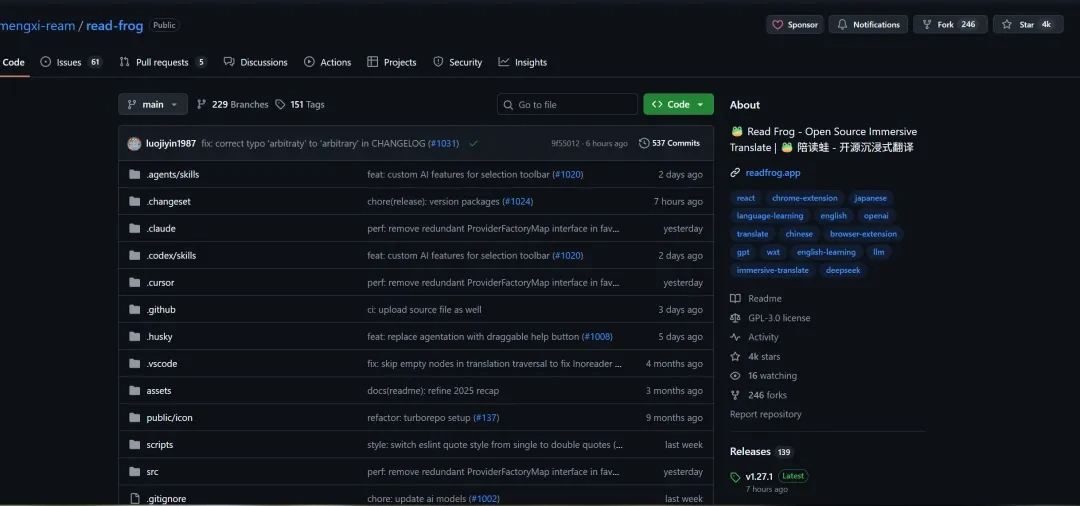Viewport: 1080px width, 506px height.
Task: Open the main branch dropdown
Action: tap(153, 105)
